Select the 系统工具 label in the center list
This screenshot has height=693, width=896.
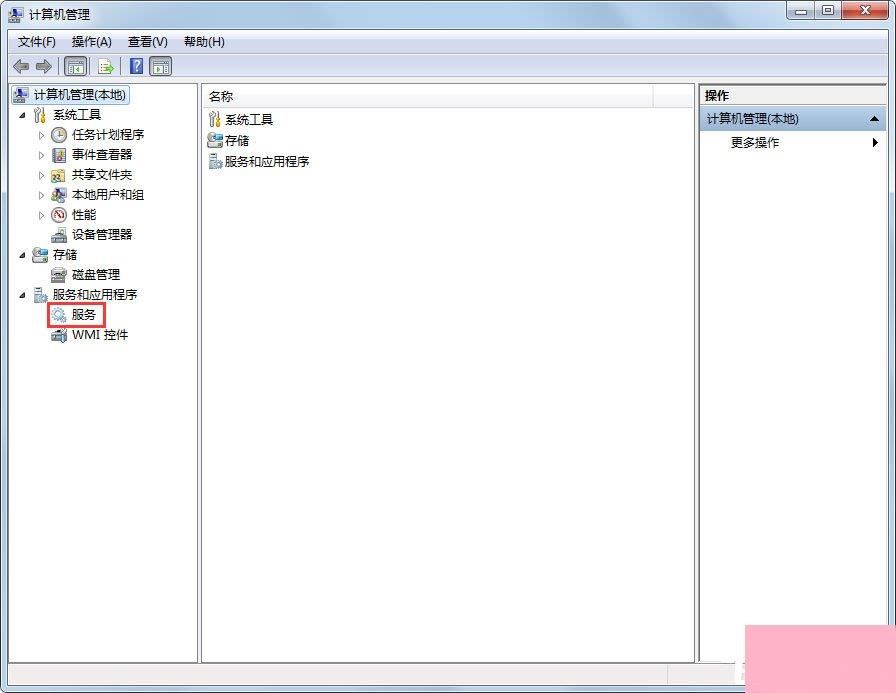tap(249, 119)
